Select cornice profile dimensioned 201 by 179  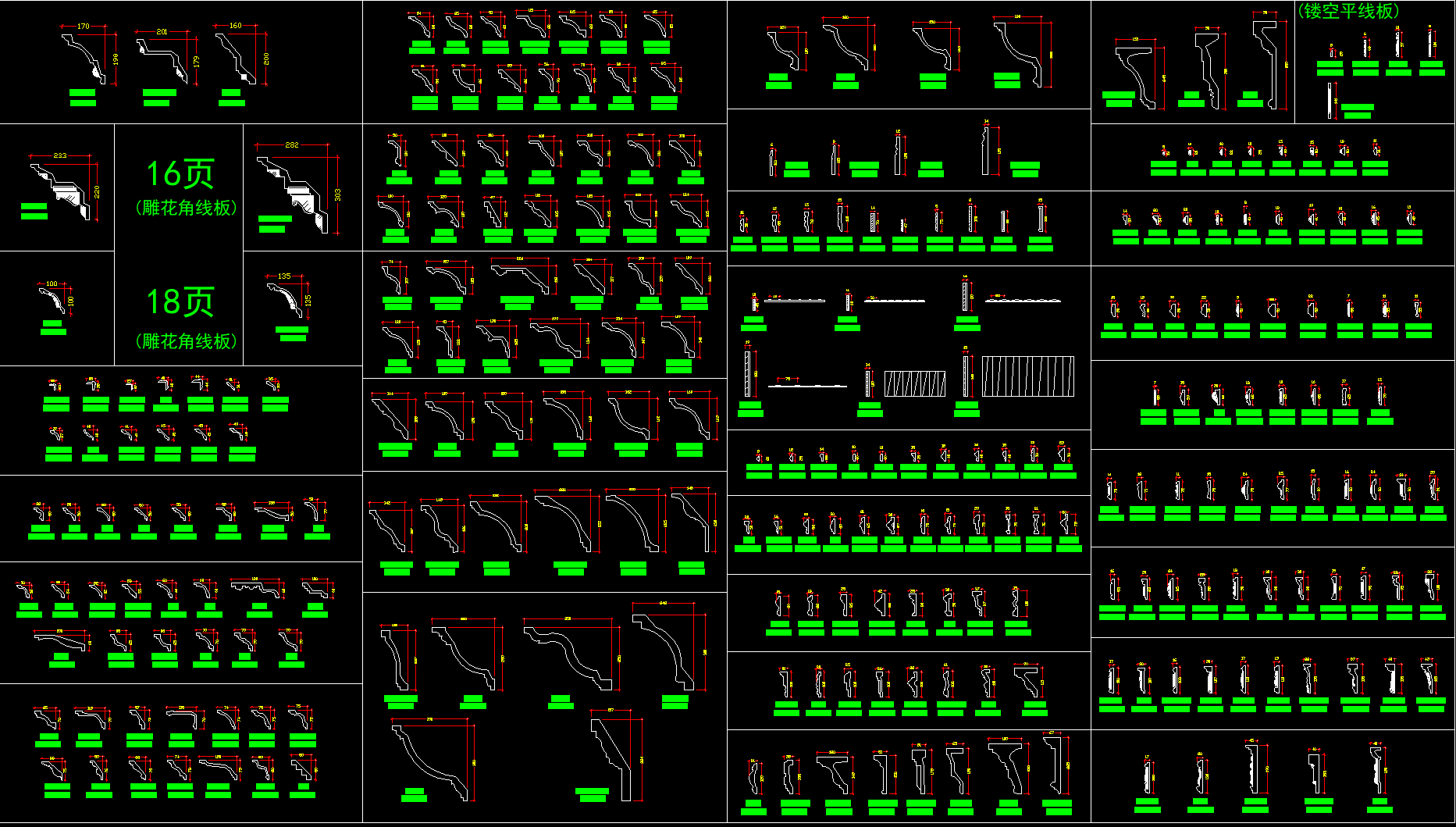tap(162, 59)
